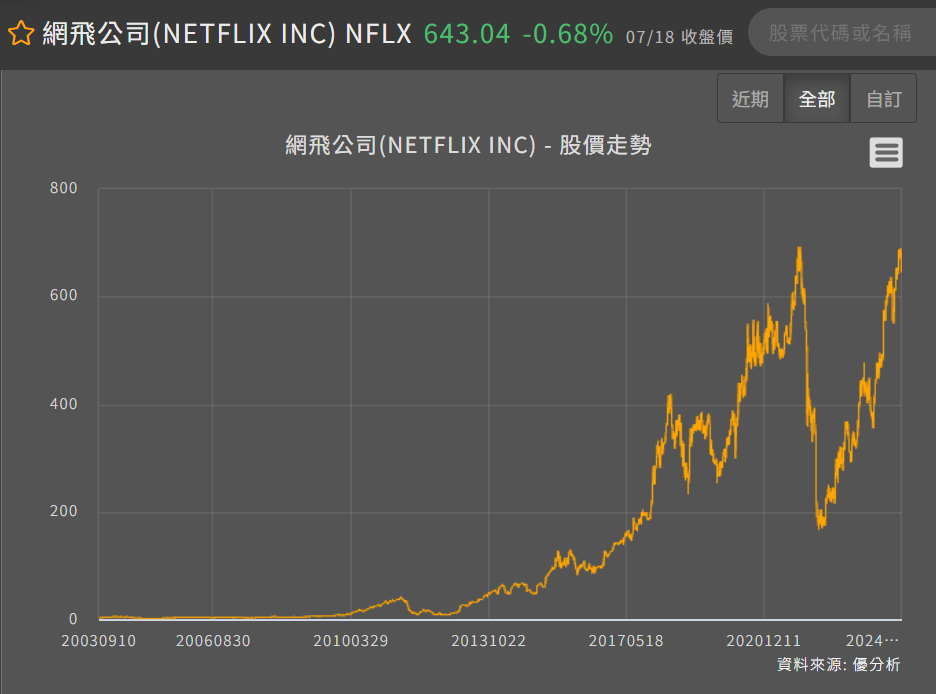The image size is (936, 694).
Task: Click y-axis label 600
Action: click(x=64, y=295)
